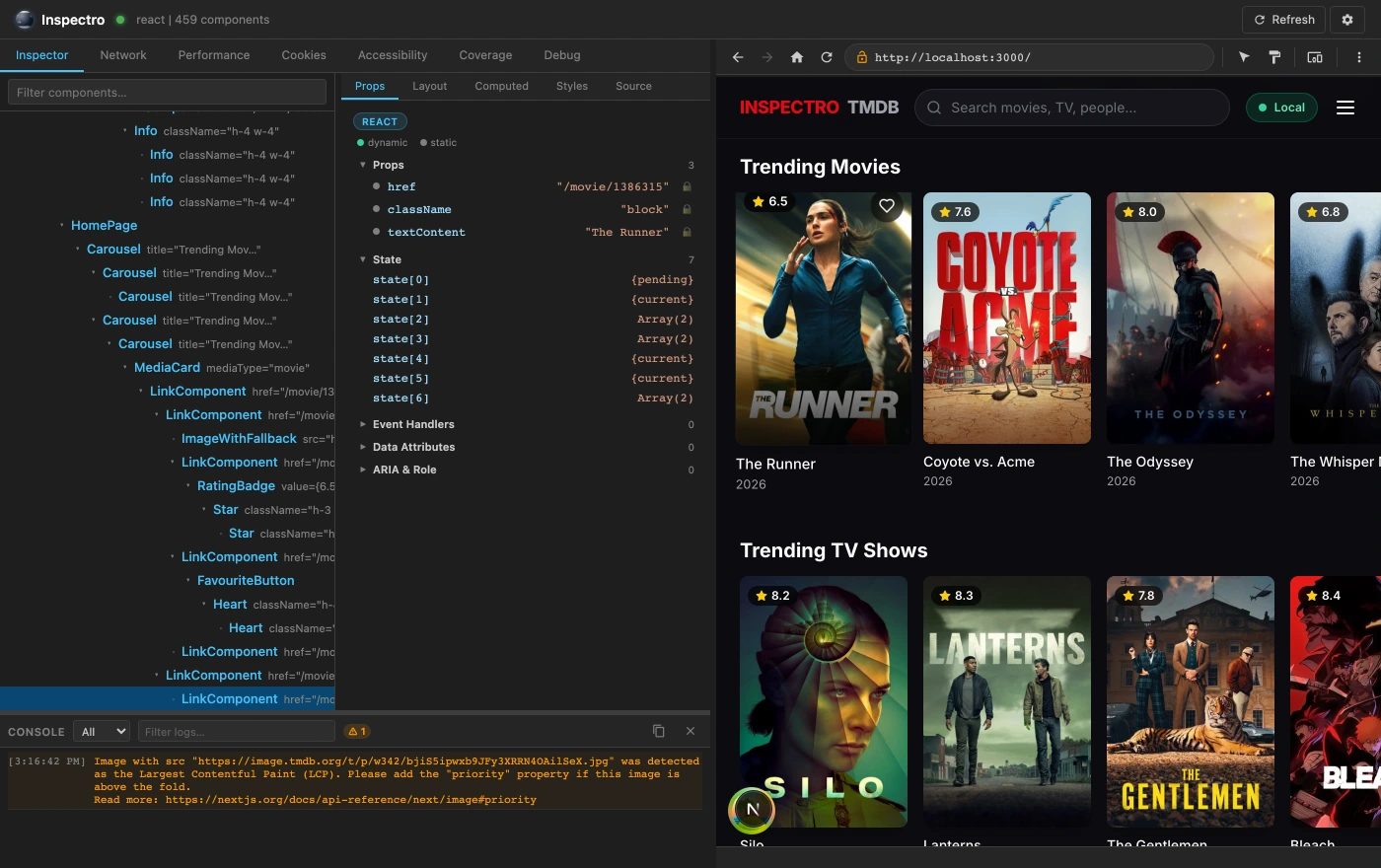Open the Coyote vs. Acme title link

tap(979, 462)
